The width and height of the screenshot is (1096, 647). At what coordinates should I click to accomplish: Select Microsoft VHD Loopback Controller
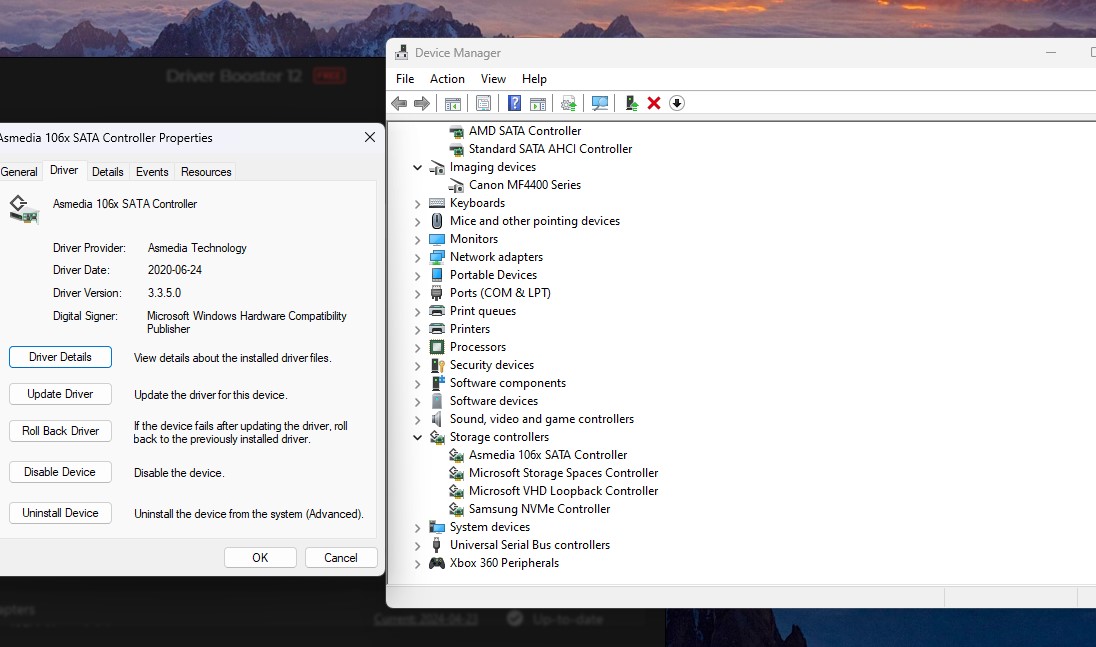click(x=563, y=491)
